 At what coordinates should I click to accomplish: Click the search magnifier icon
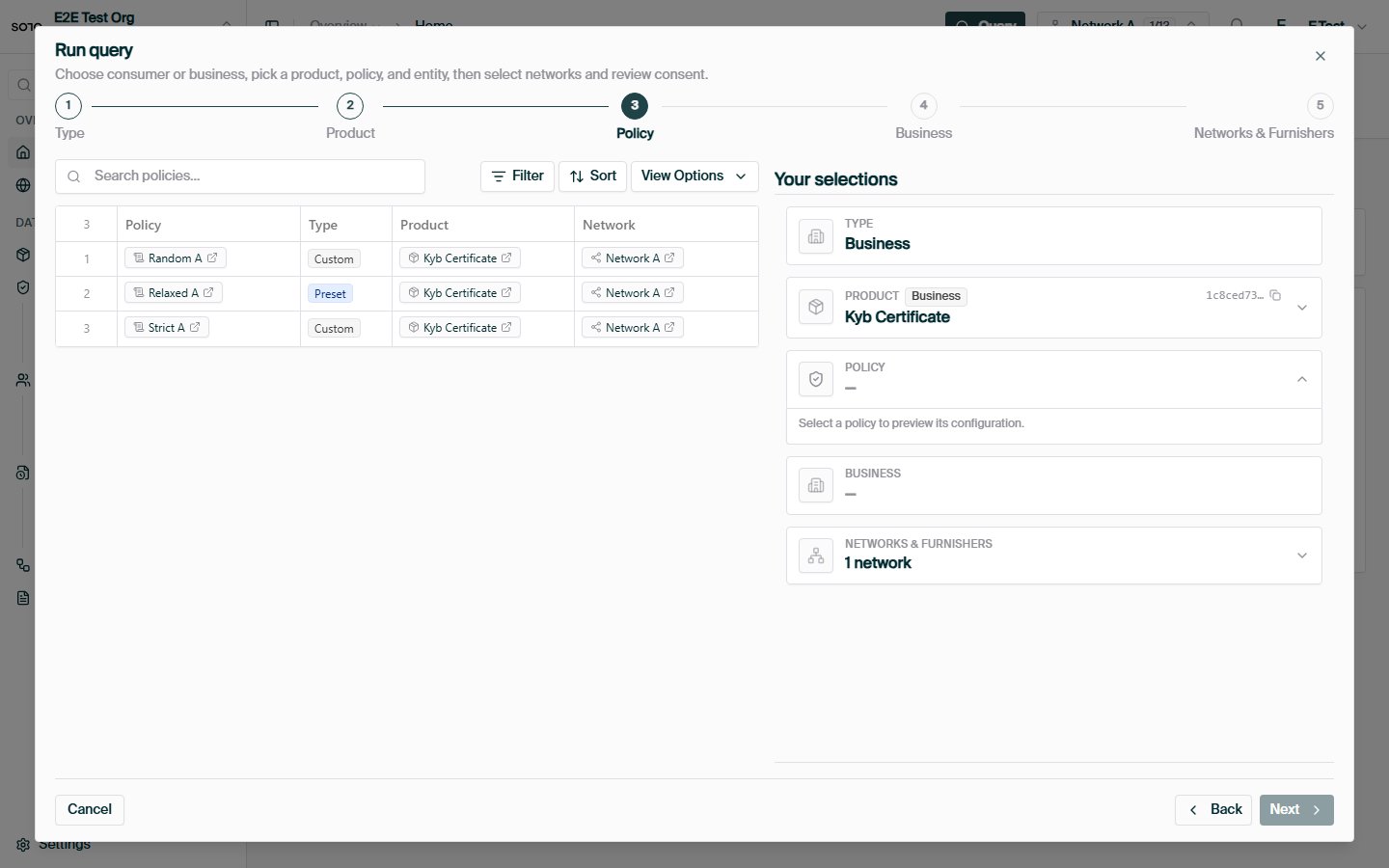73,176
